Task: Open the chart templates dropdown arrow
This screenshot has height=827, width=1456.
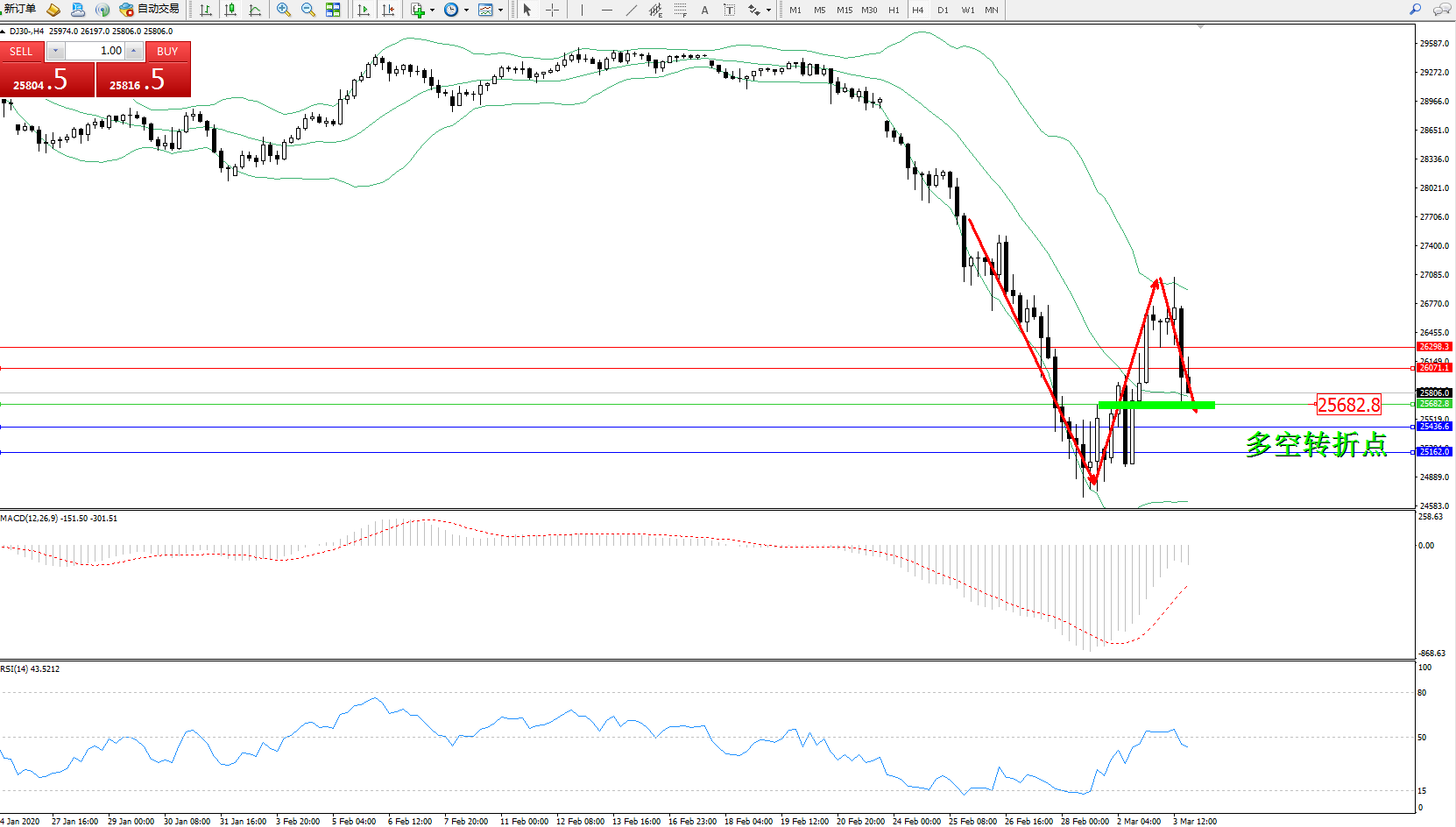Action: point(500,11)
